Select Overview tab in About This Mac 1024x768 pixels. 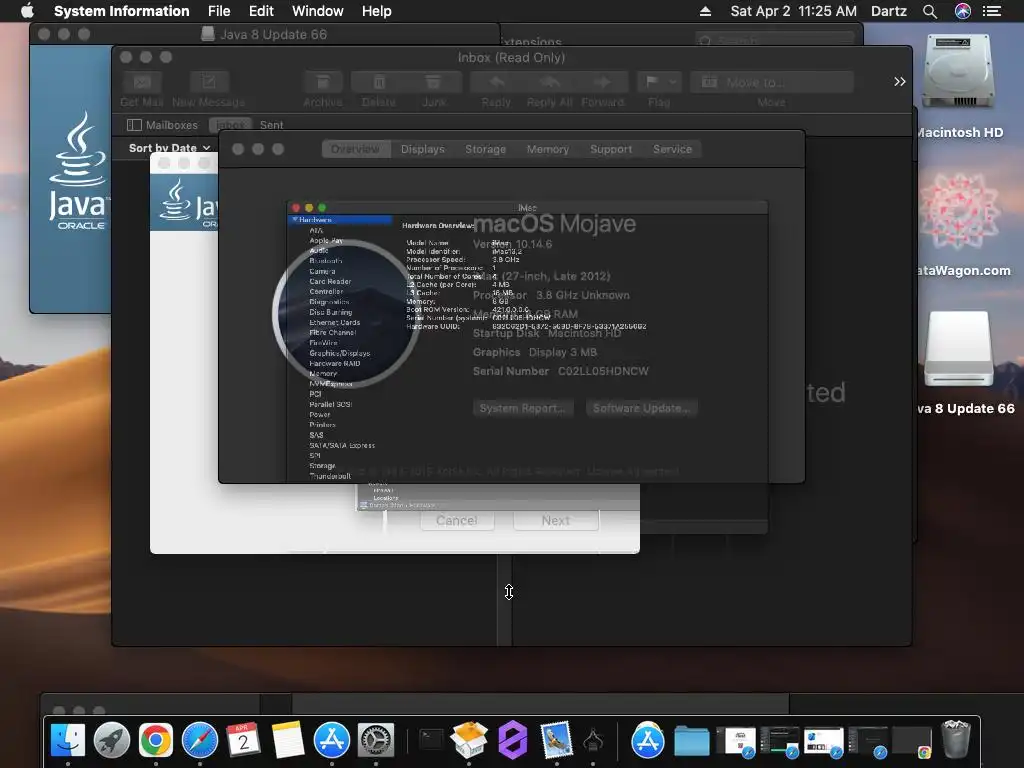point(356,149)
